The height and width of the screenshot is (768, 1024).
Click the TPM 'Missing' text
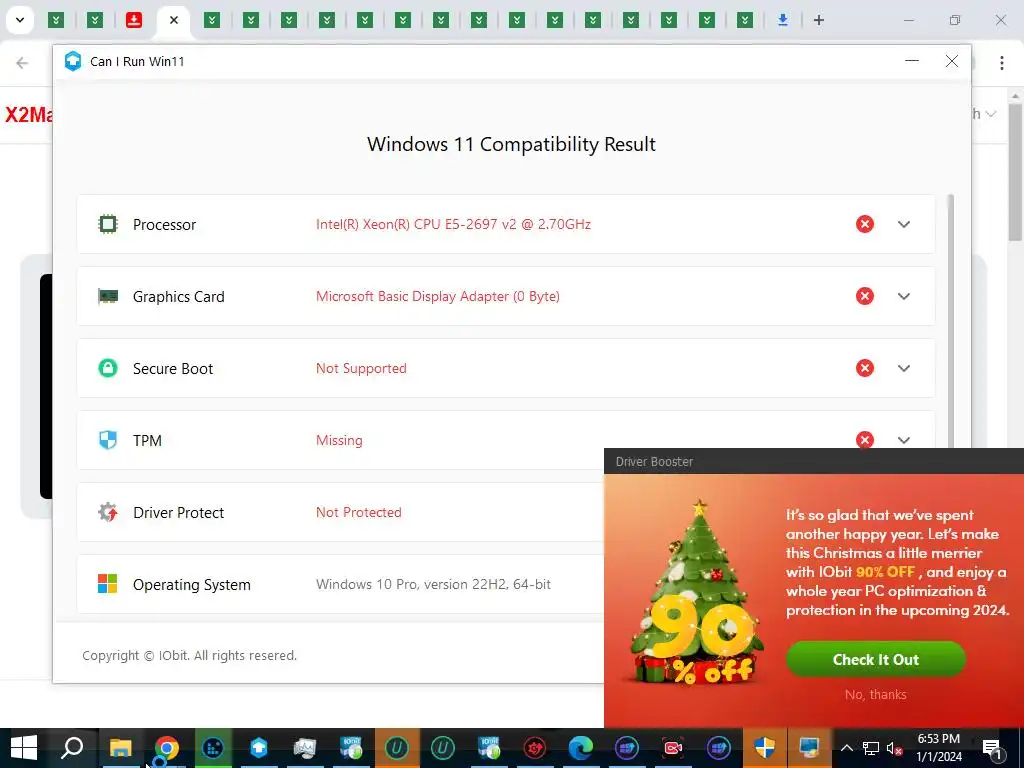(x=339, y=440)
